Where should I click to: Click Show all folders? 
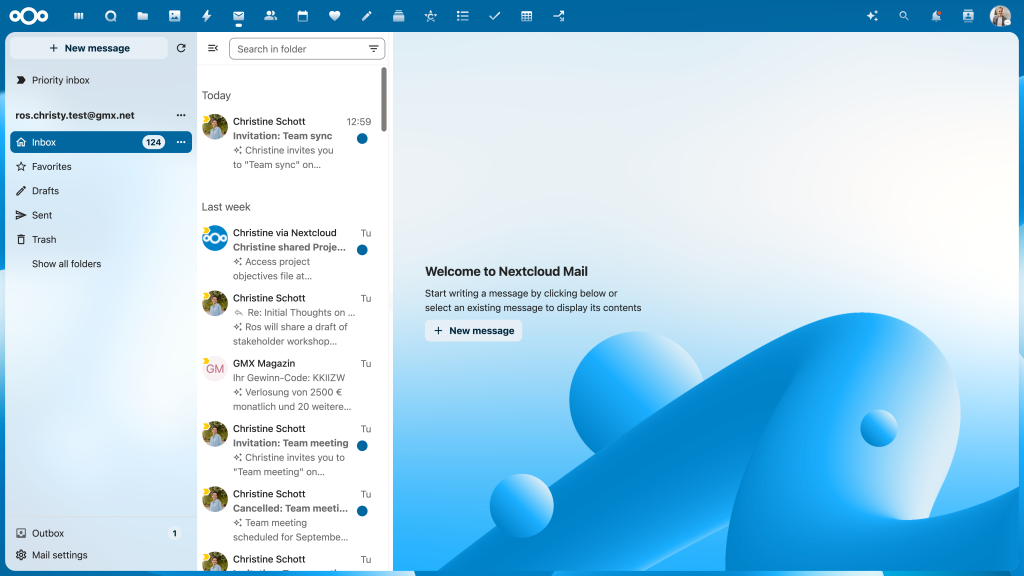tap(66, 263)
